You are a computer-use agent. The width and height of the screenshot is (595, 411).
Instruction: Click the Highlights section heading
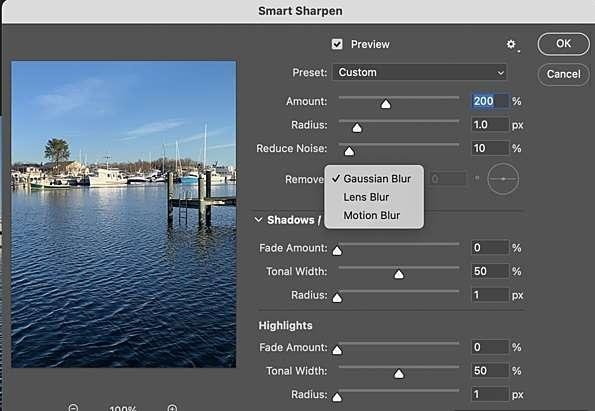(285, 326)
